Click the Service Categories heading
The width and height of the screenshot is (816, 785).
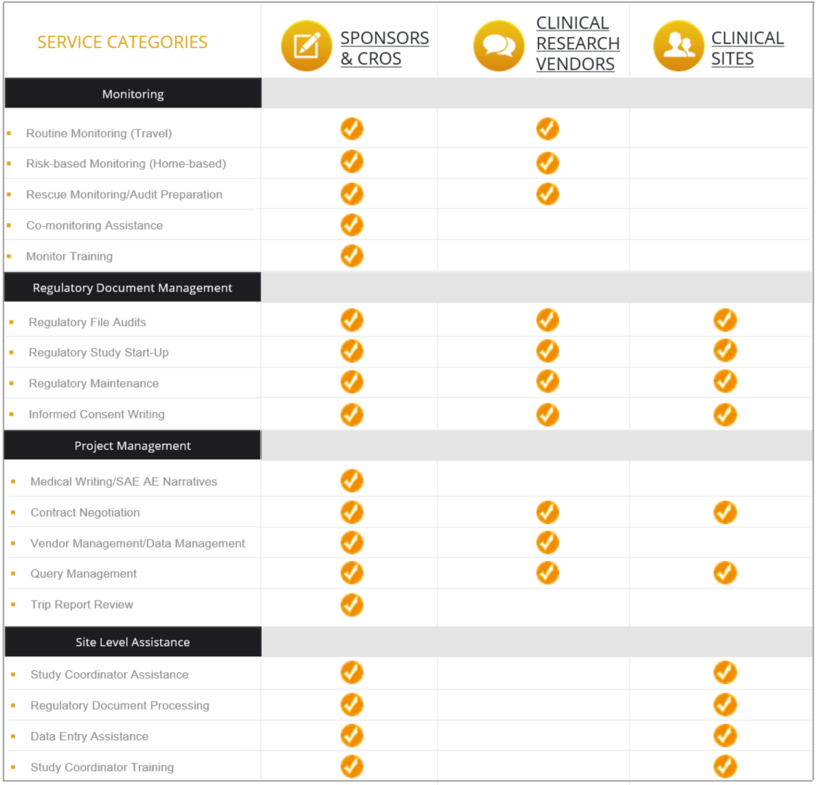(122, 42)
